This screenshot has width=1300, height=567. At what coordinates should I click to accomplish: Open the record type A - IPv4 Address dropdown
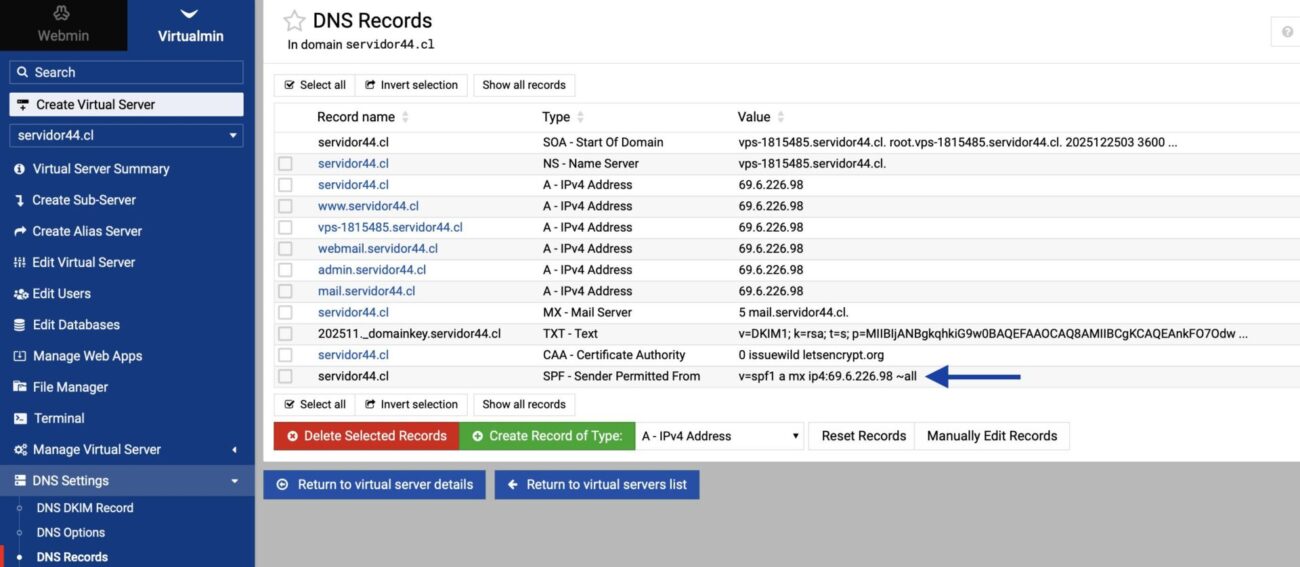pos(720,436)
